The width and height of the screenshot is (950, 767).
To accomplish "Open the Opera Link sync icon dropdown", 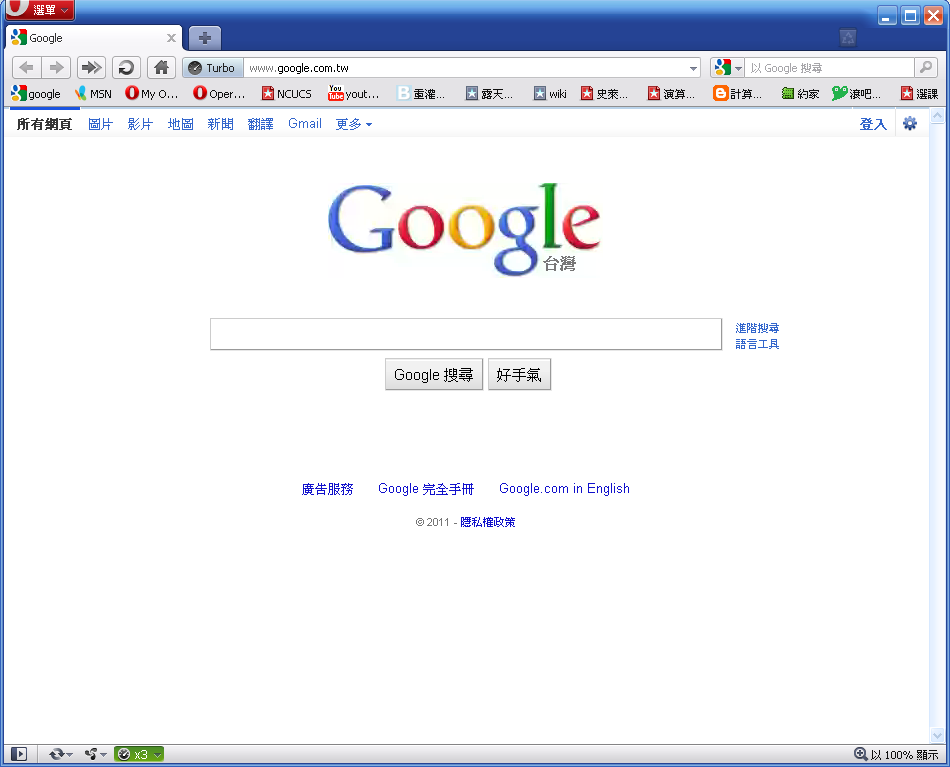I will (61, 754).
